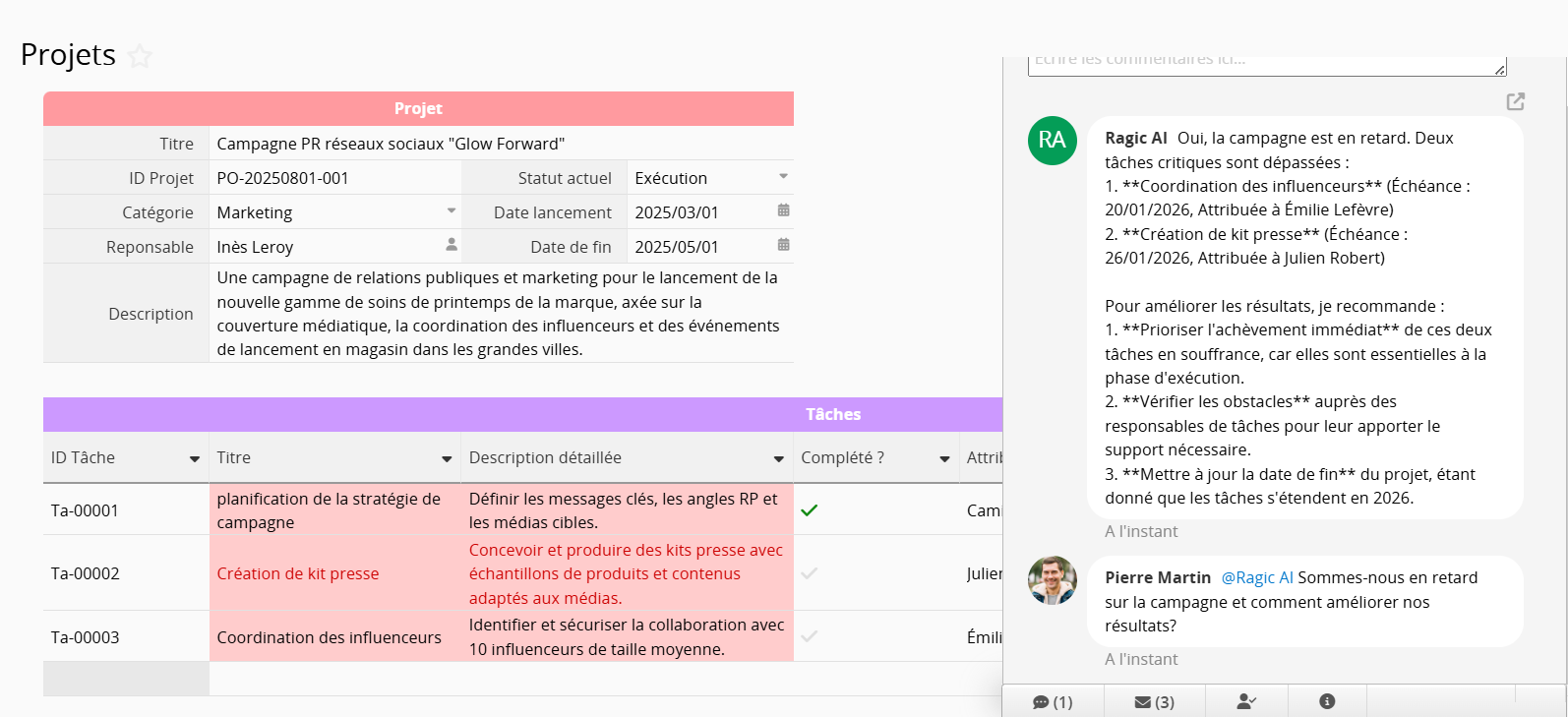Click the comment text input box
Viewport: 1568px width, 717px height.
click(1265, 64)
